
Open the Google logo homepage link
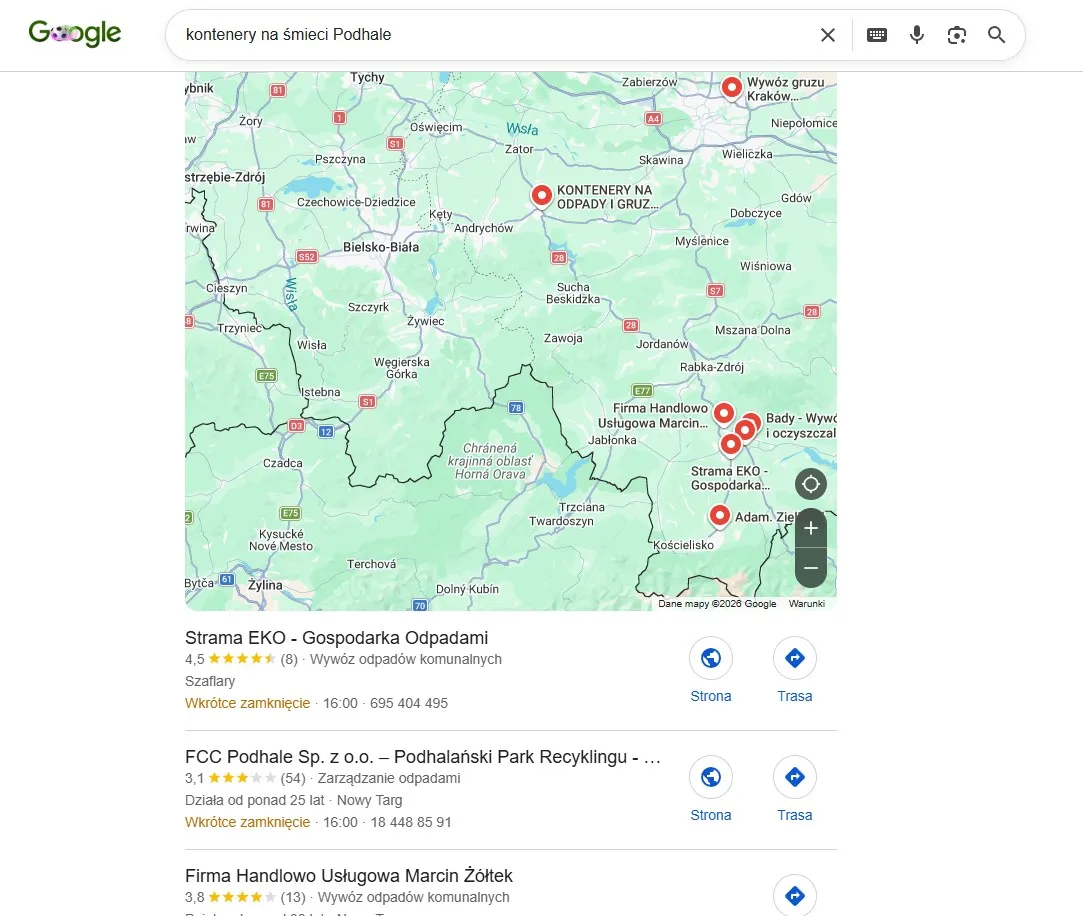75,33
